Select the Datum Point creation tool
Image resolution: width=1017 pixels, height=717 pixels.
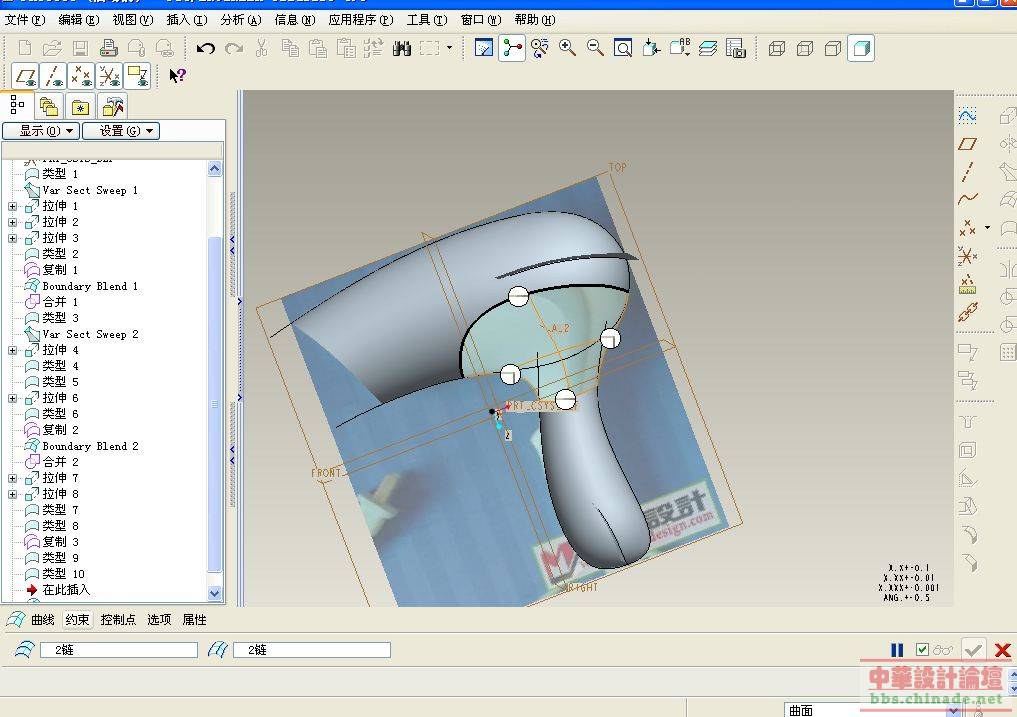[967, 228]
